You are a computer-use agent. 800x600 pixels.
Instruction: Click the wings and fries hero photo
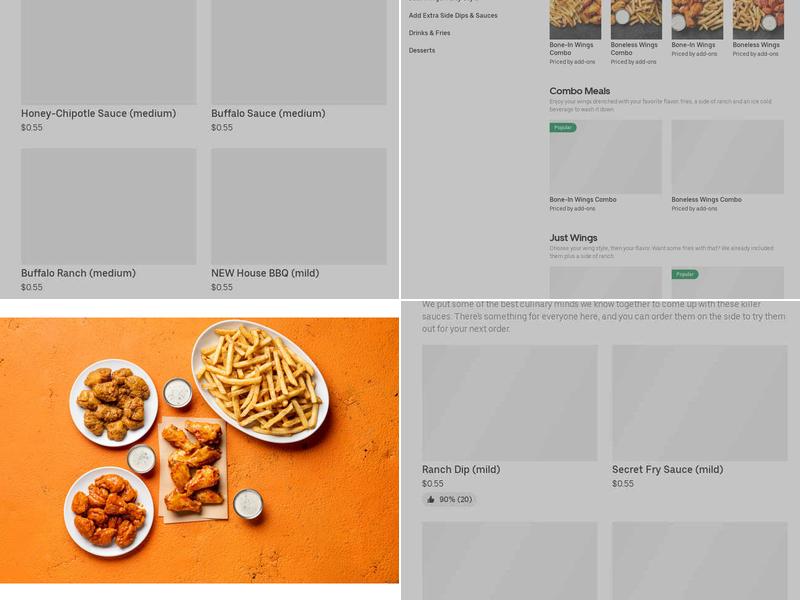(x=199, y=450)
